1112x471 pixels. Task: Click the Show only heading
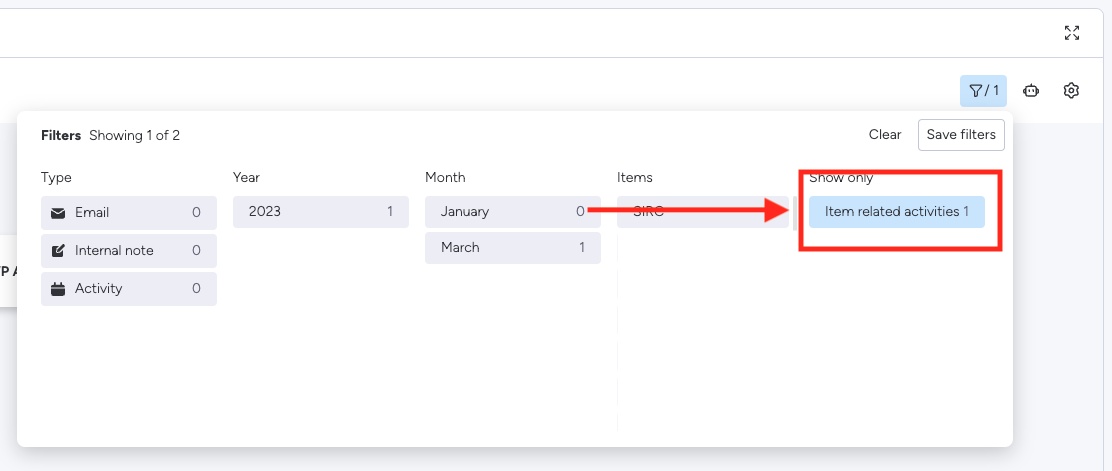coord(841,178)
